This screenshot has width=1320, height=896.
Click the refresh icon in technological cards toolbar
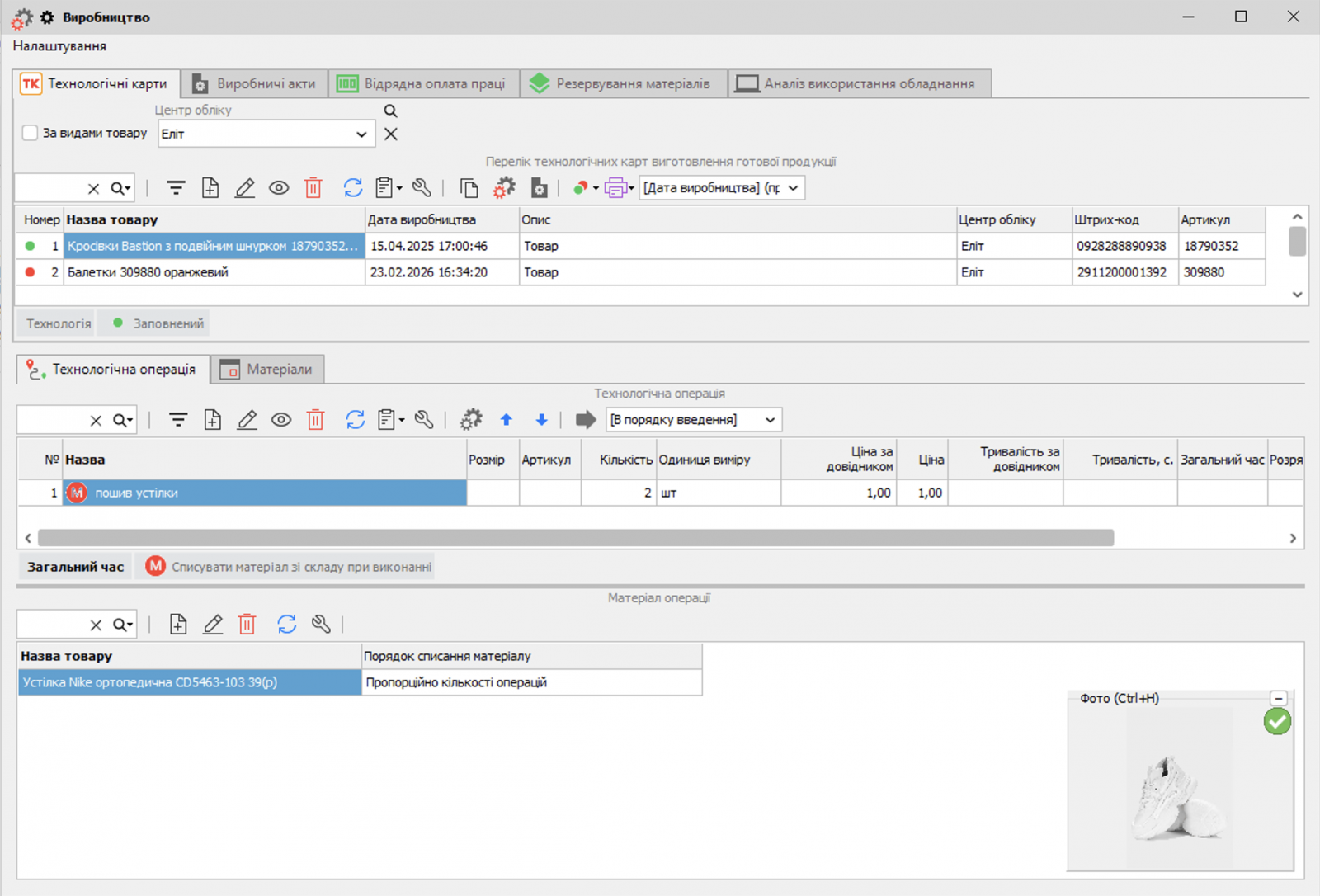353,188
